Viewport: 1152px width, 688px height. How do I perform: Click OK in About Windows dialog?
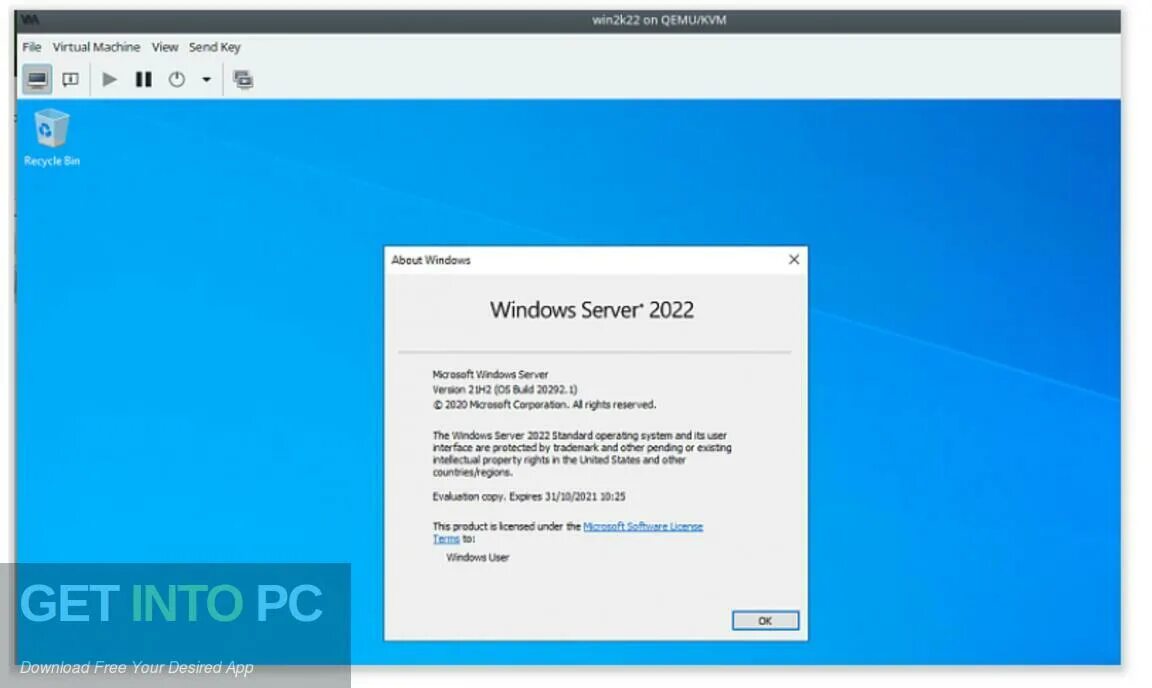[765, 621]
